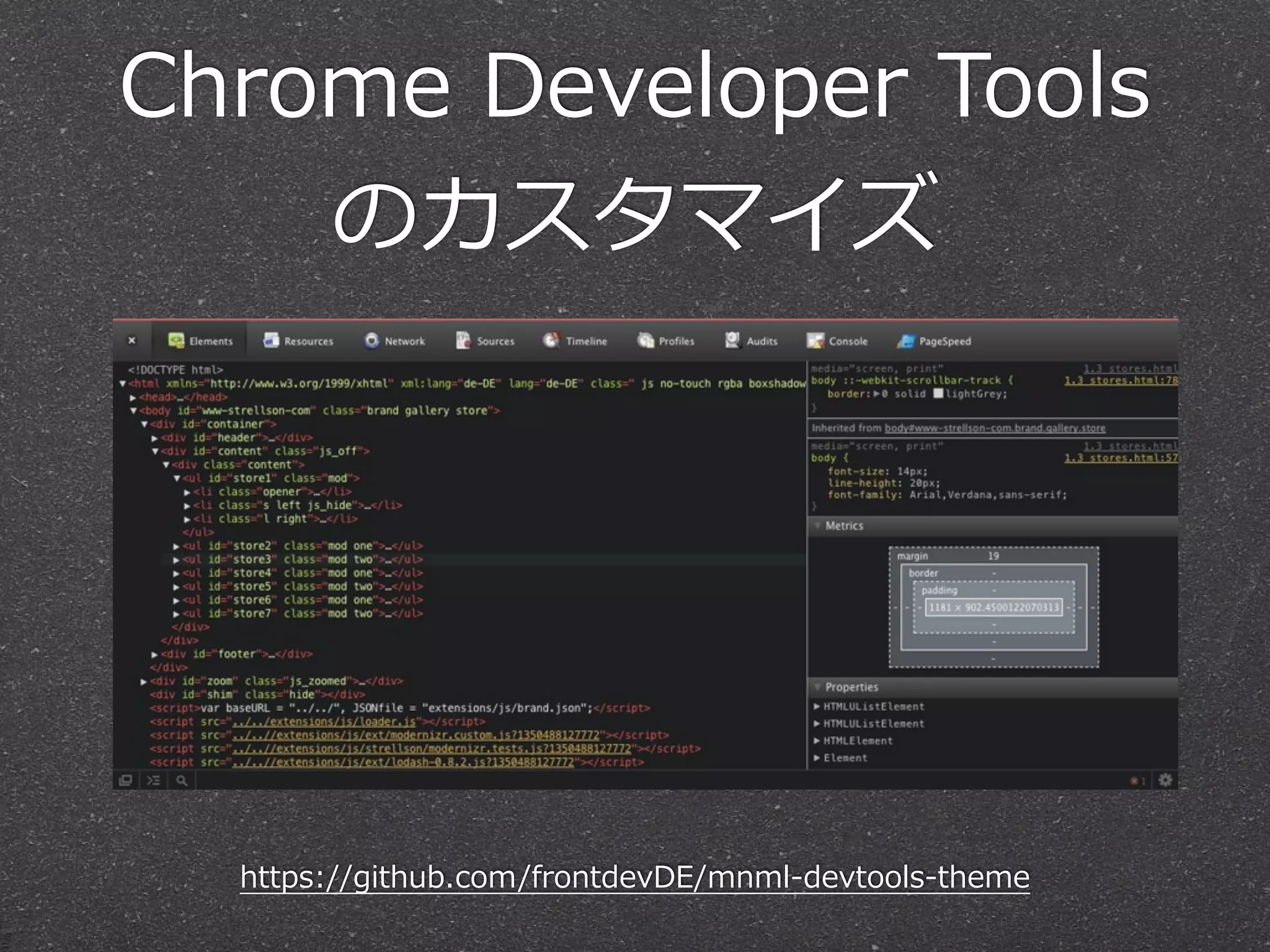Click the Audits tab icon
The width and height of the screenshot is (1270, 952).
(x=732, y=340)
